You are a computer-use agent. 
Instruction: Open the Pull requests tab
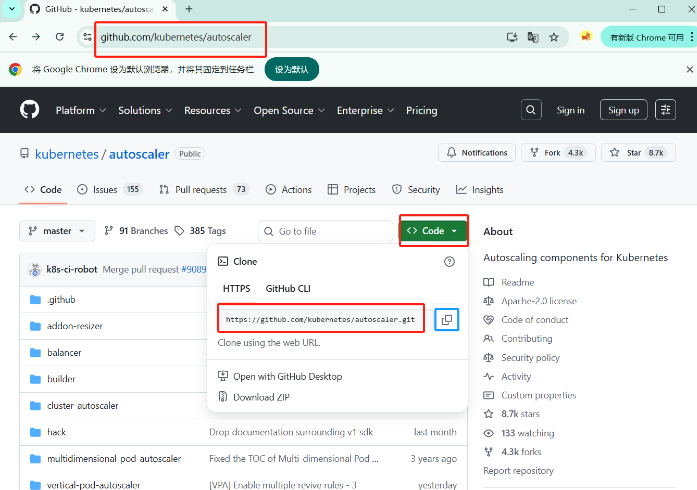pyautogui.click(x=204, y=190)
